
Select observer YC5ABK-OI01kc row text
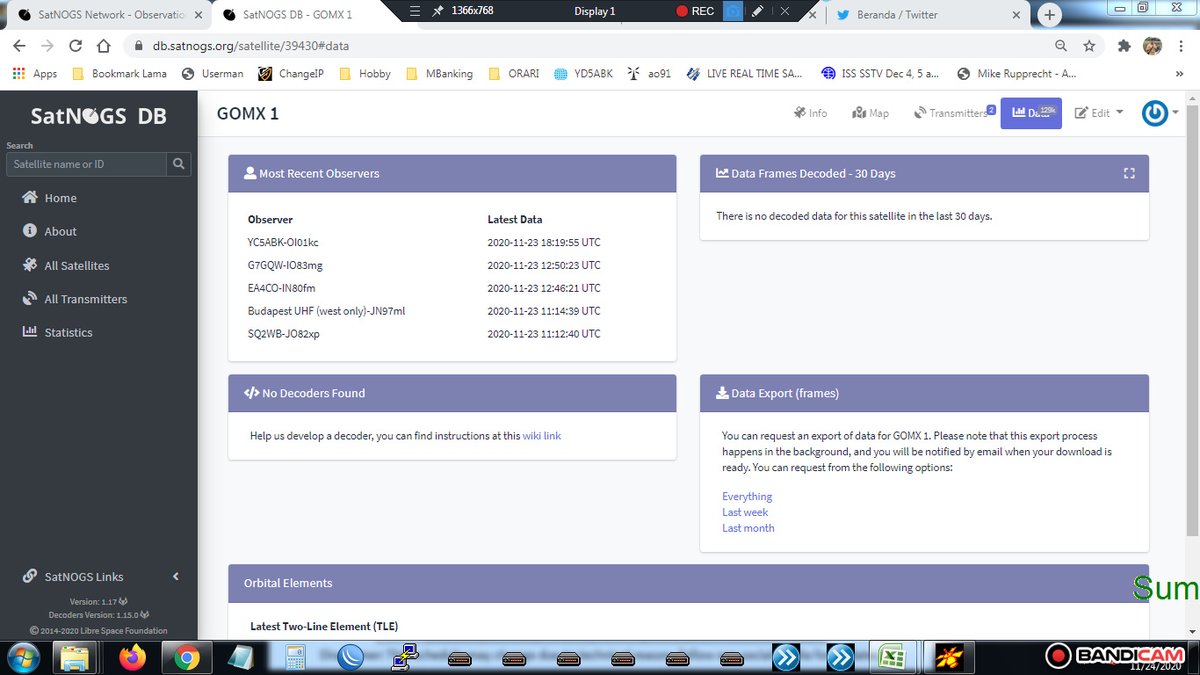coord(283,242)
